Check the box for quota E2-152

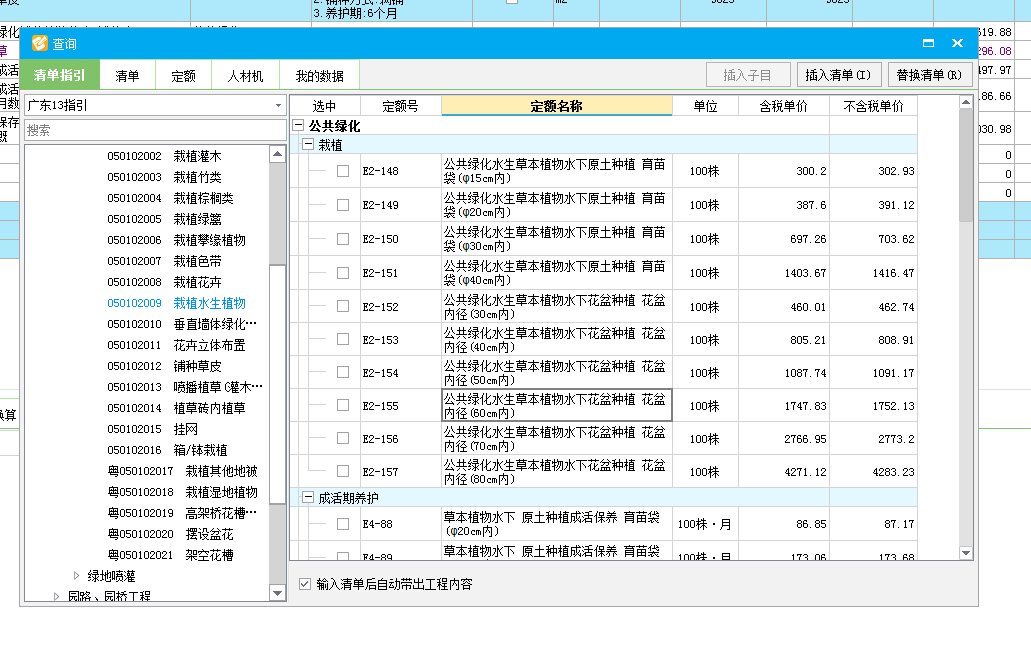[x=343, y=306]
